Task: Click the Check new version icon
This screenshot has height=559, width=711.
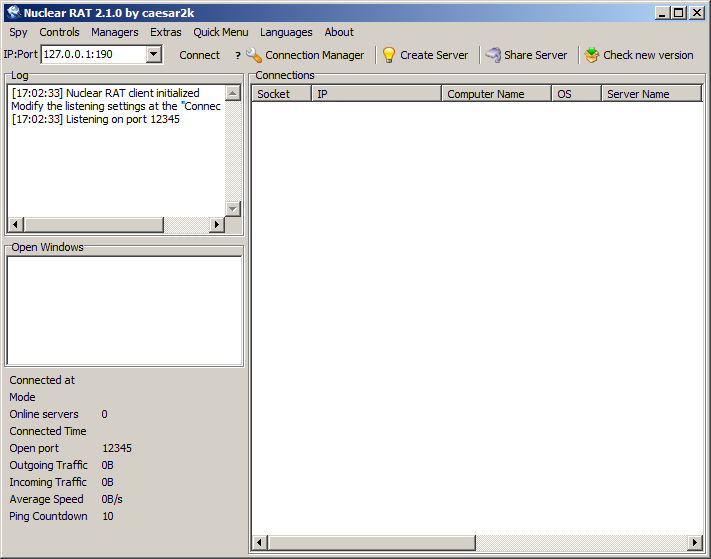Action: pyautogui.click(x=592, y=55)
